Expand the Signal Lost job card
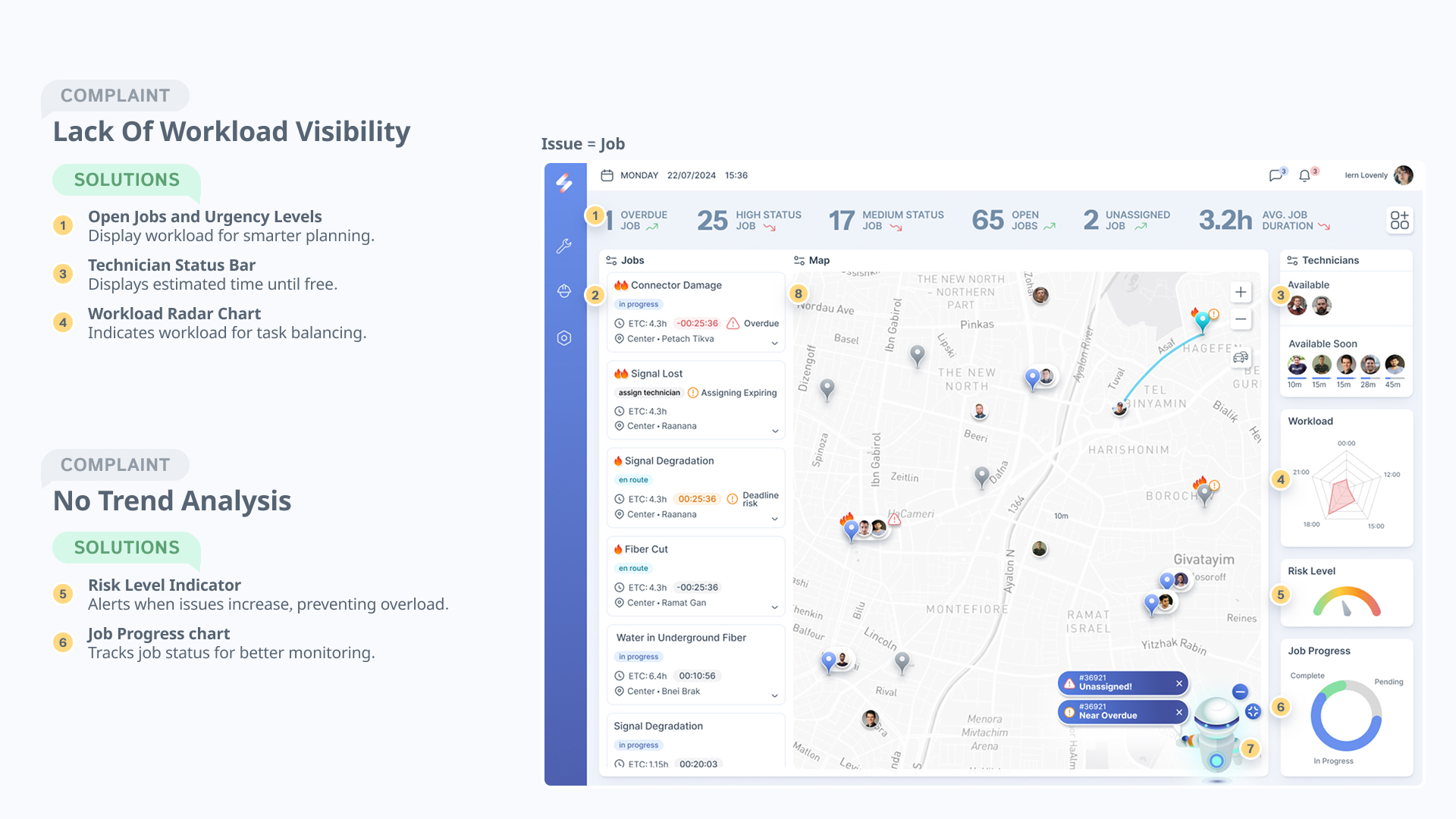The width and height of the screenshot is (1456, 819). pos(774,431)
